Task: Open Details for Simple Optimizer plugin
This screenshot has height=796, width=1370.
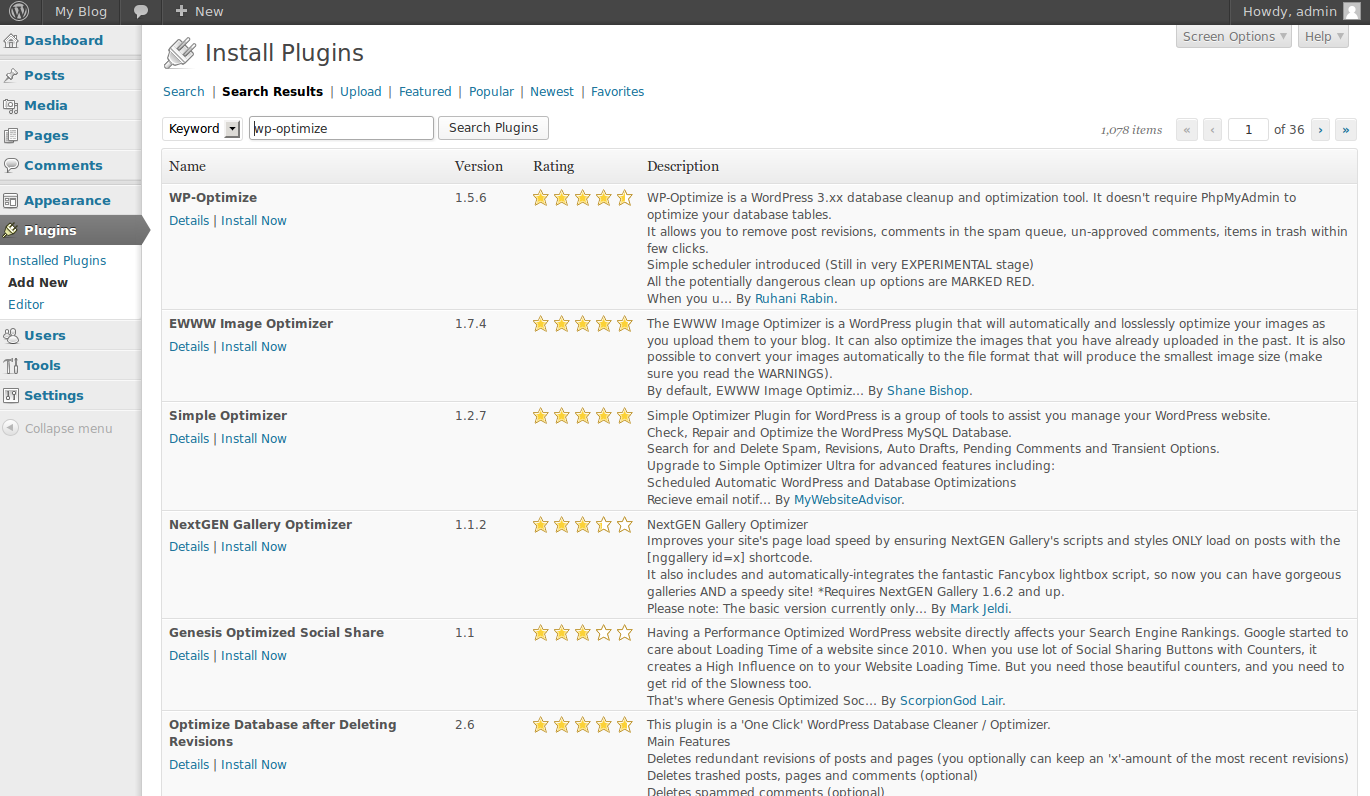Action: coord(189,439)
